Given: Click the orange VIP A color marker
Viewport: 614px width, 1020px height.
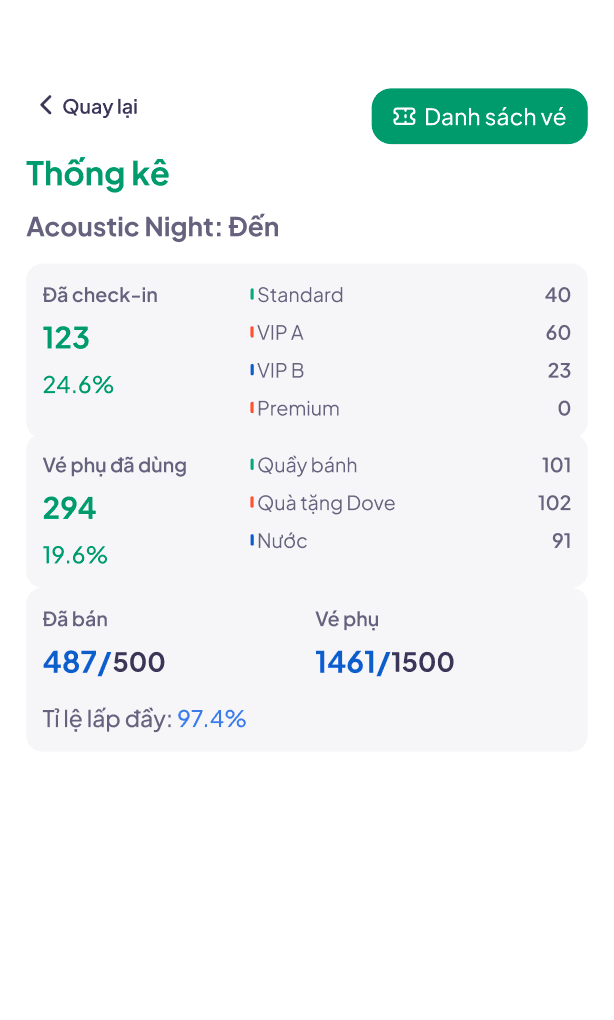Looking at the screenshot, I should [x=252, y=332].
